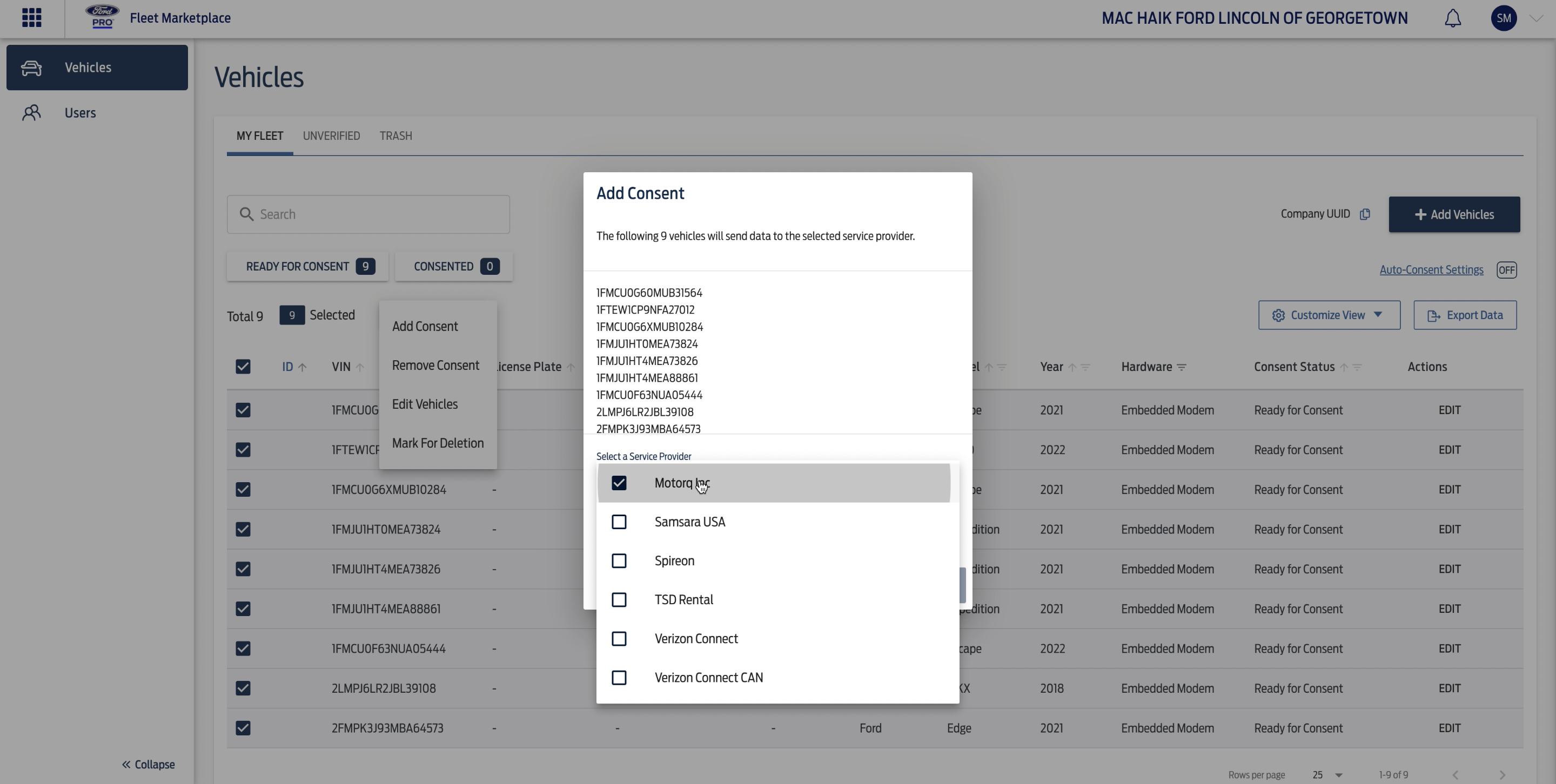Open the Hardware column filter icon
Screen dimensions: 1556x784
1182,367
